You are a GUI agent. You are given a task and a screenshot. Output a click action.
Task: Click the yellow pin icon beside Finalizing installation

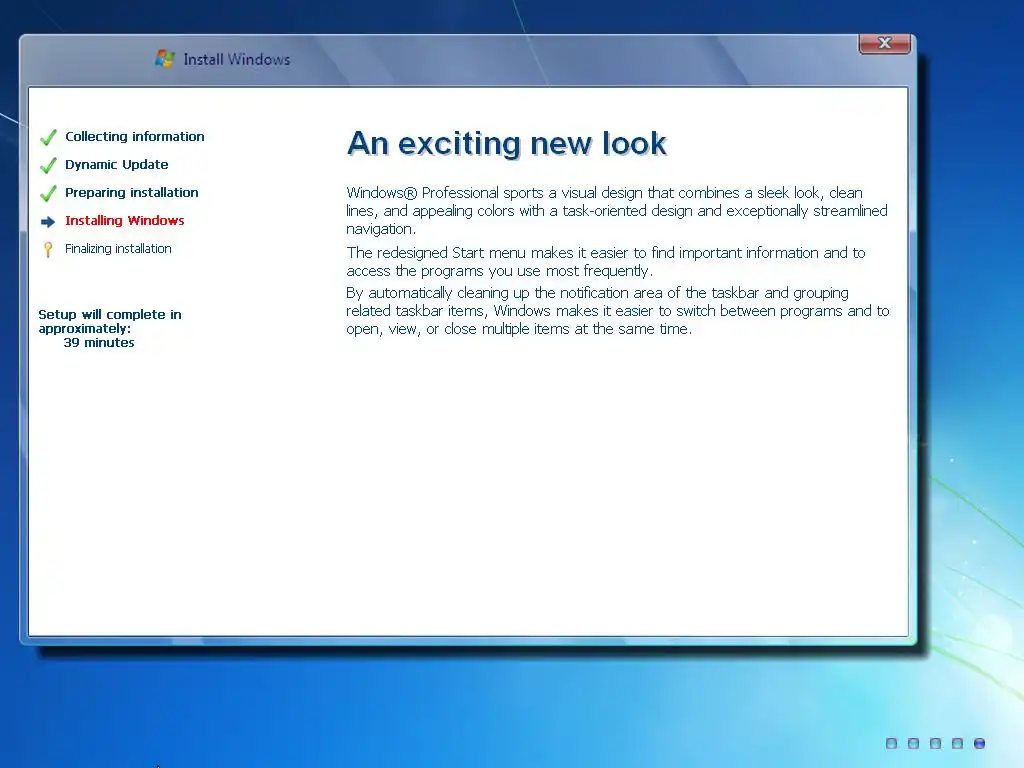[x=48, y=249]
